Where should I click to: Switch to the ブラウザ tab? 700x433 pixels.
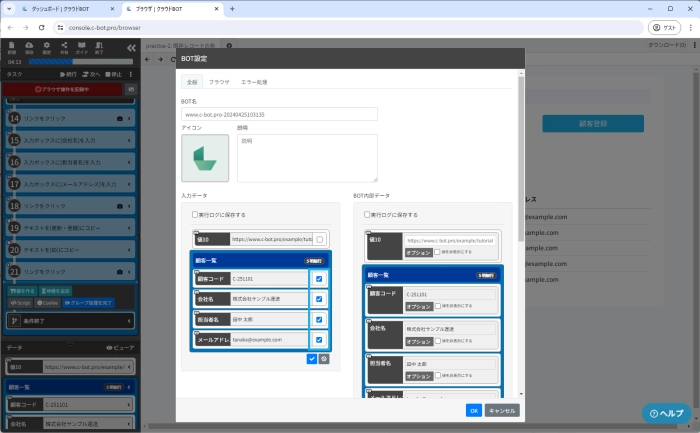click(219, 81)
